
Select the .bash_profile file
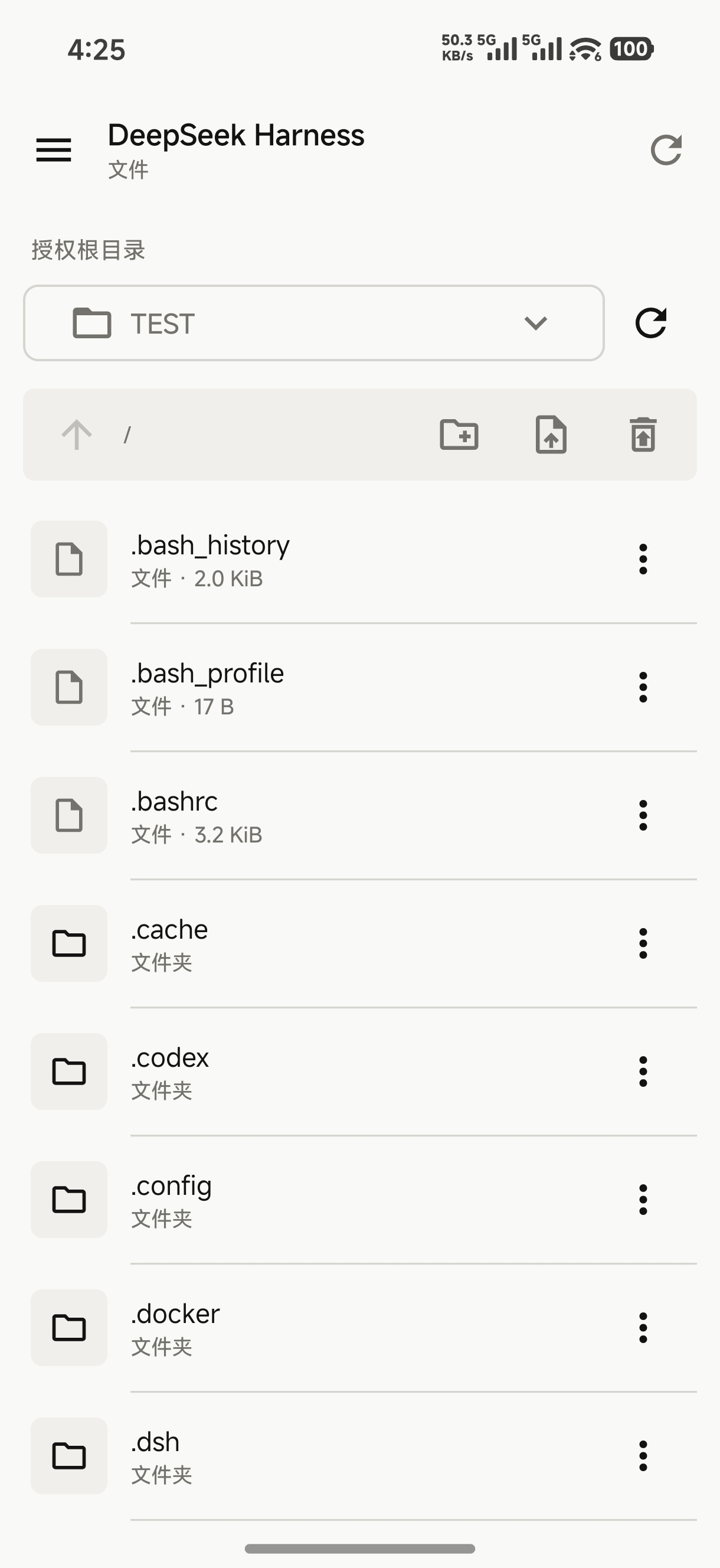coord(359,687)
